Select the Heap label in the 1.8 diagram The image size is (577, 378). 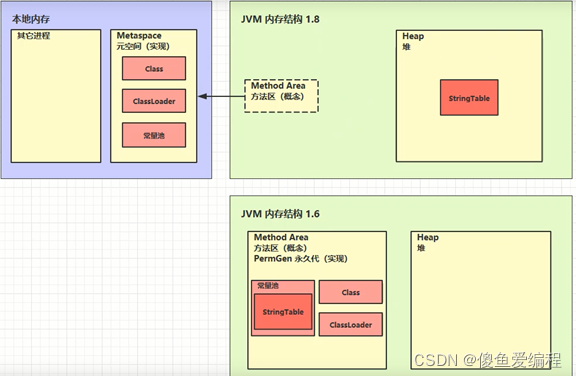point(413,36)
